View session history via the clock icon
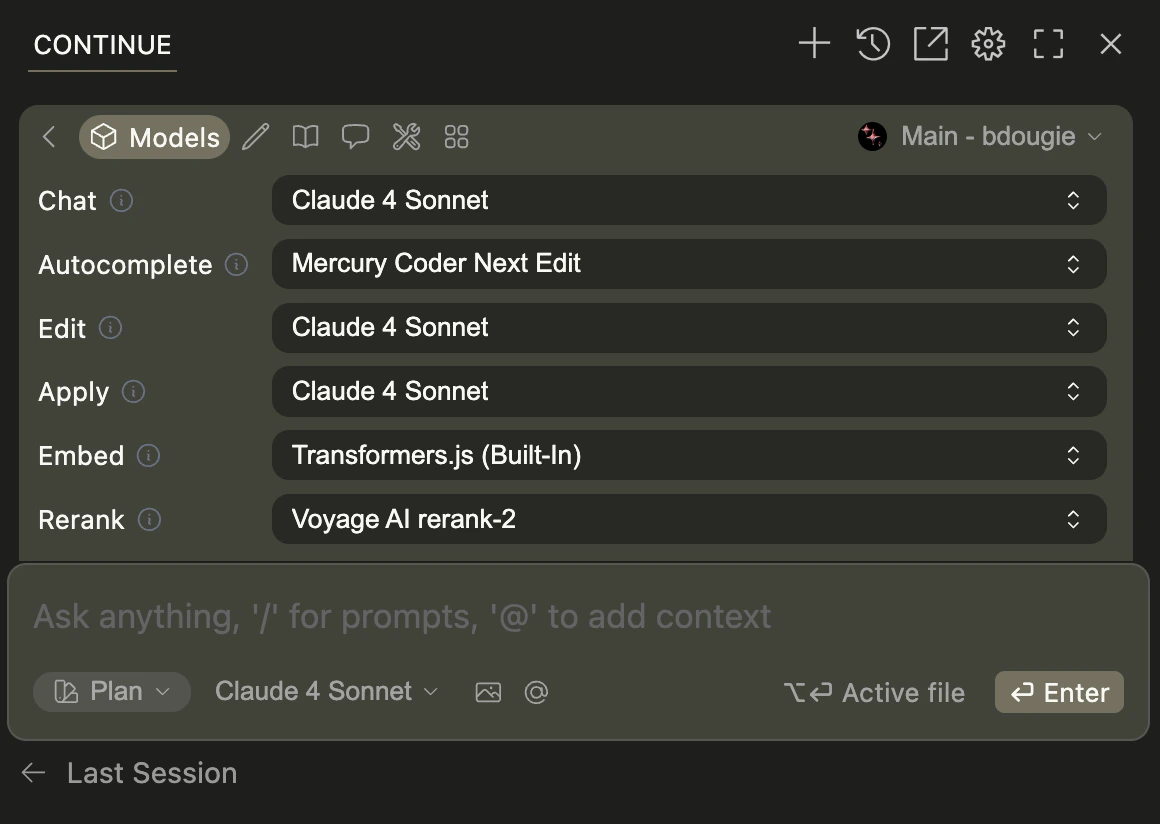 tap(872, 44)
